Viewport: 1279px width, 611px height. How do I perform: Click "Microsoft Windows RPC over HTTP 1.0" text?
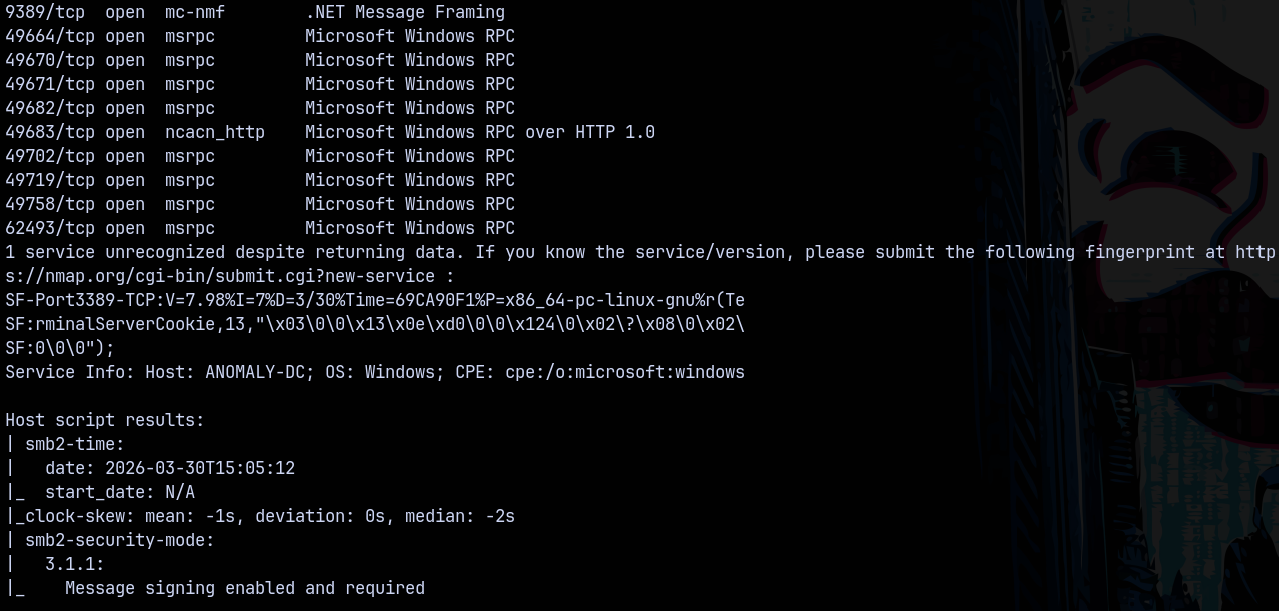coord(480,132)
